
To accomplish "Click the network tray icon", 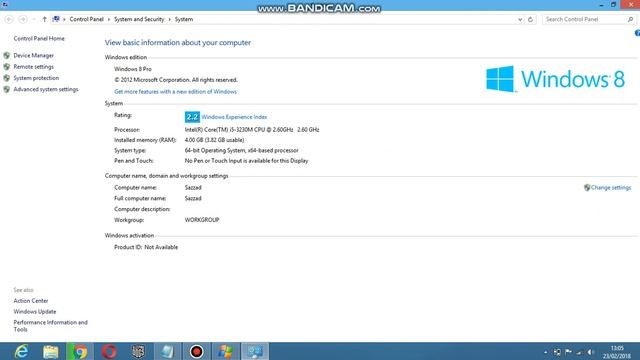I will coord(557,352).
